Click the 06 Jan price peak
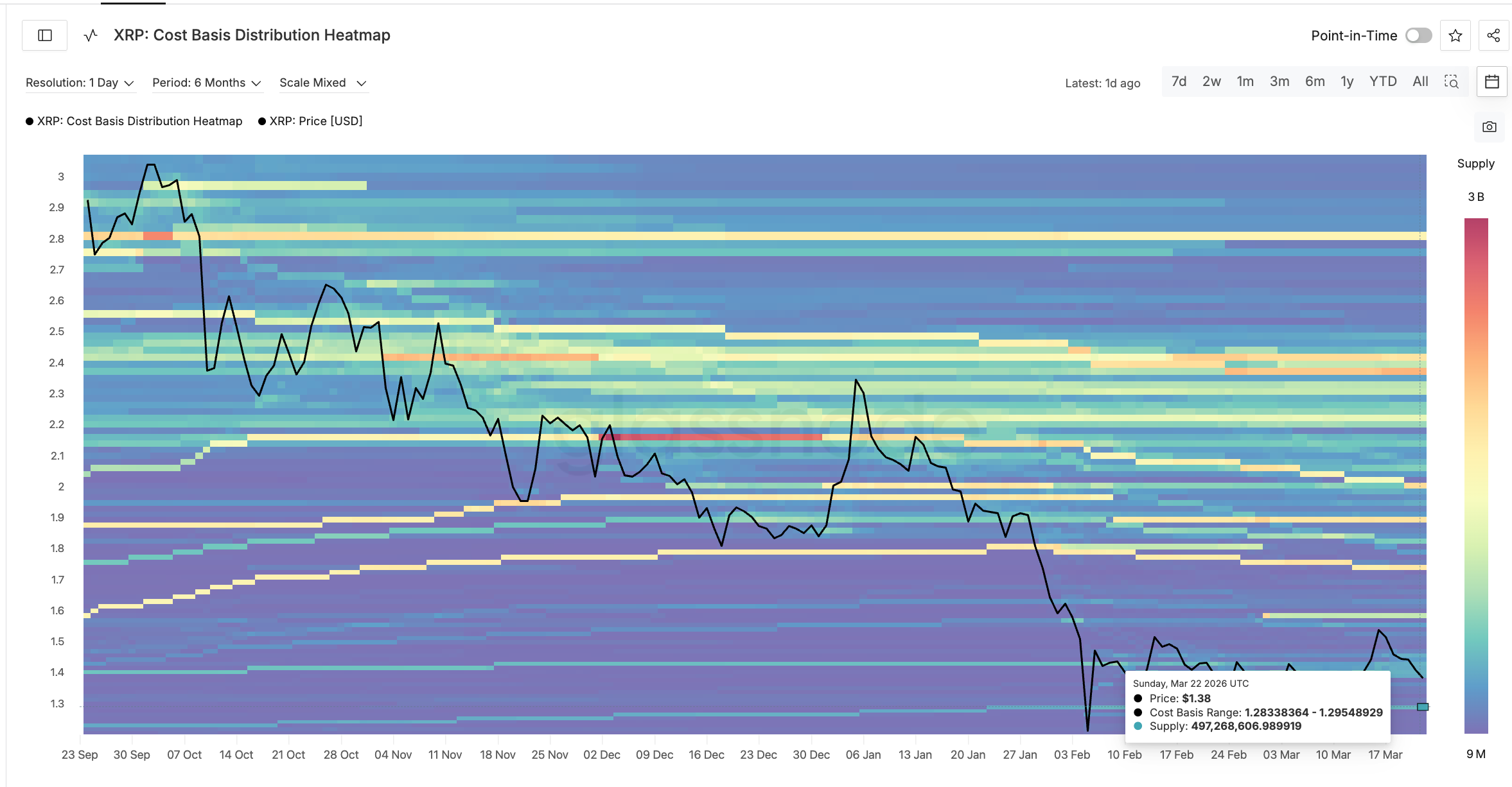Image resolution: width=1512 pixels, height=787 pixels. click(x=856, y=381)
